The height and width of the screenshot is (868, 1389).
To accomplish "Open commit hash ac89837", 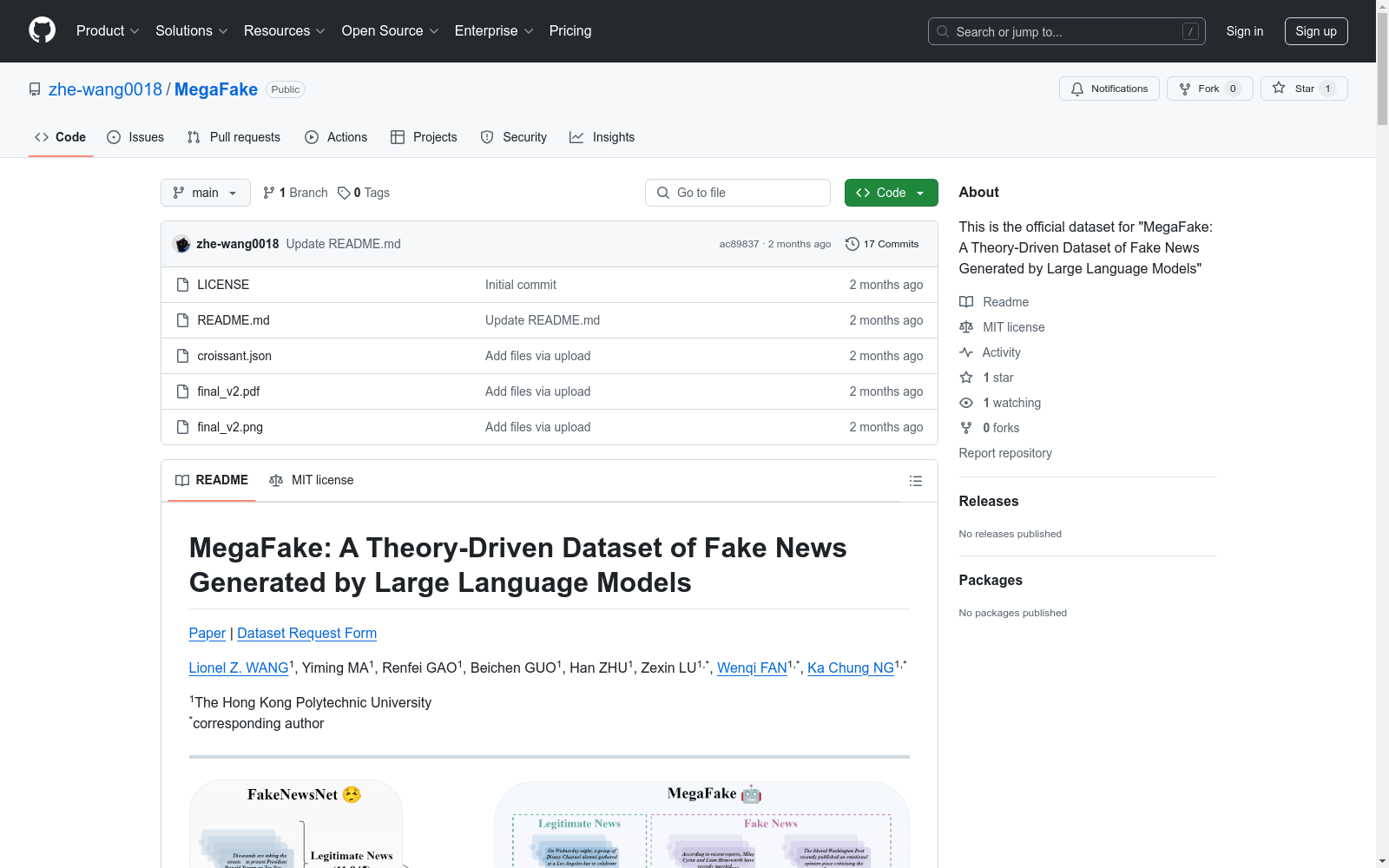I will (x=739, y=244).
